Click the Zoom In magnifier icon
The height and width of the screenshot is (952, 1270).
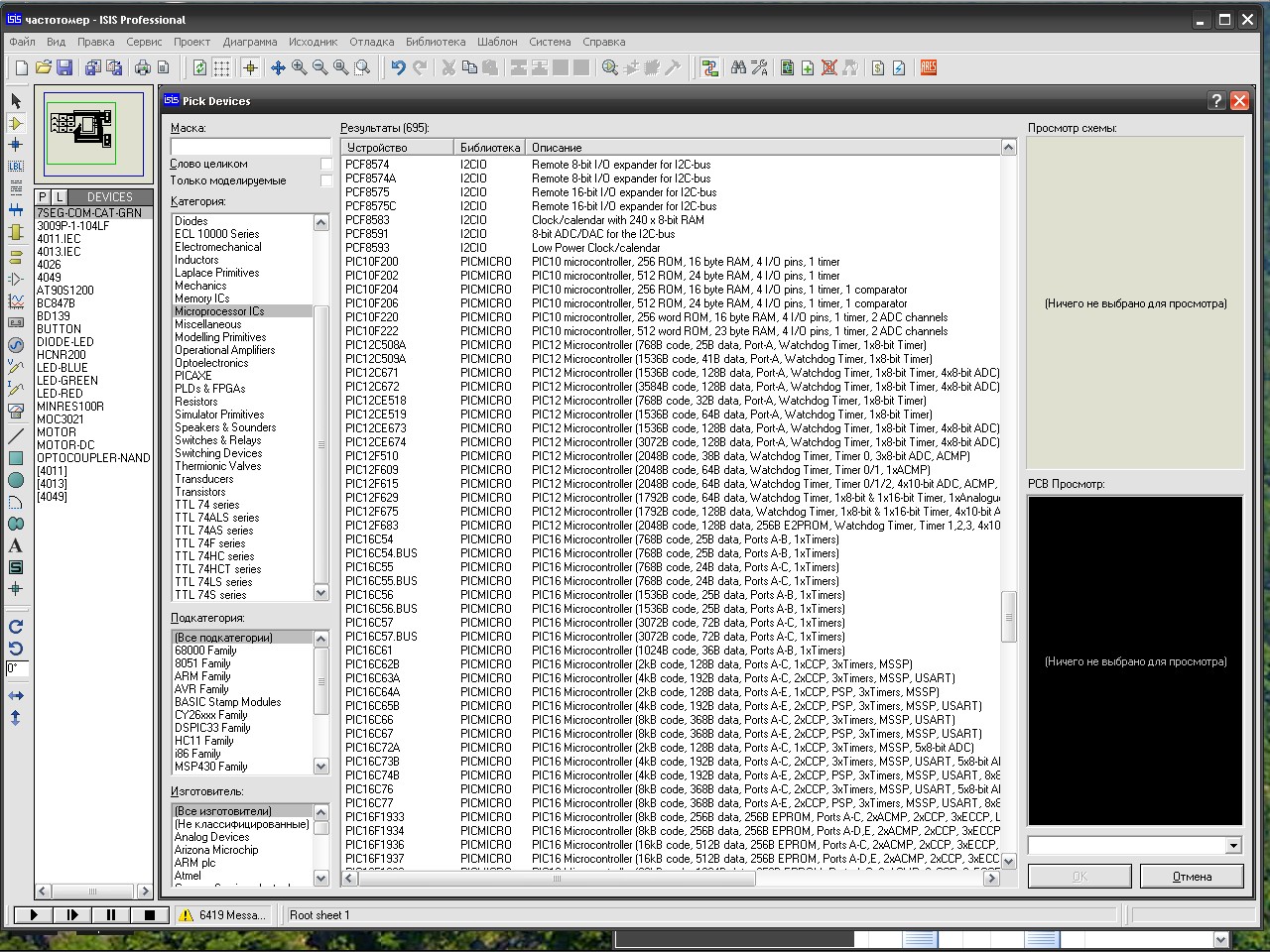point(299,67)
